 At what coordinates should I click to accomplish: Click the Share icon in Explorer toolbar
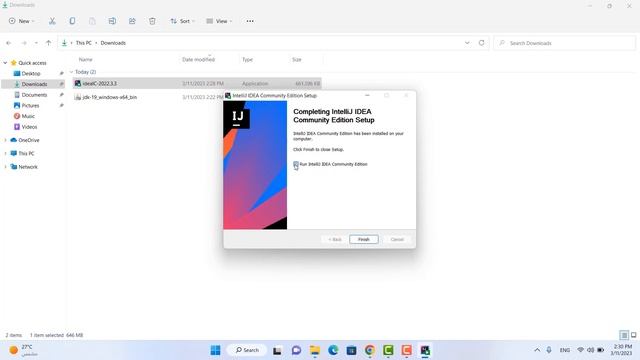[132, 21]
